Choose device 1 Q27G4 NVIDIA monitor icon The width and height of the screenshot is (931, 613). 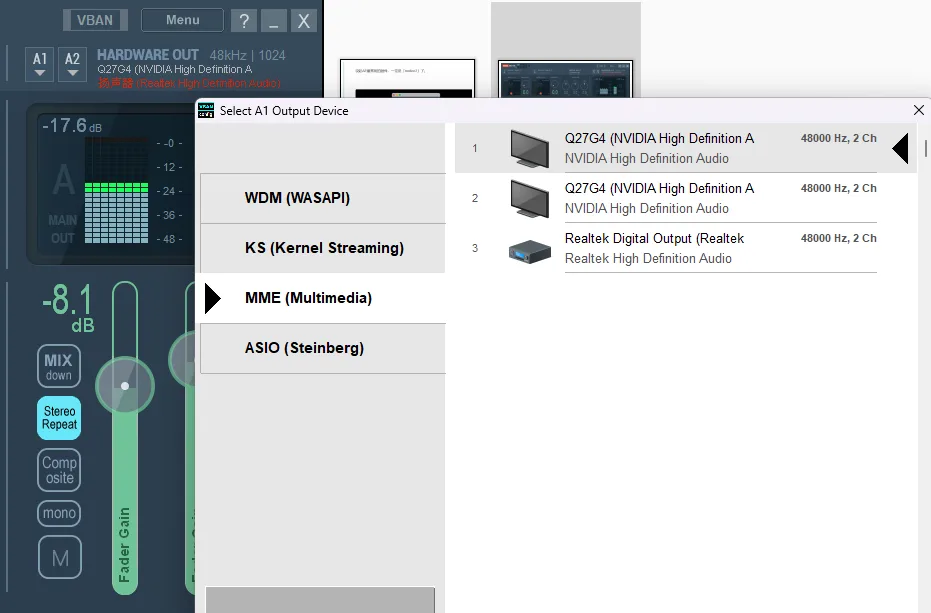point(530,148)
